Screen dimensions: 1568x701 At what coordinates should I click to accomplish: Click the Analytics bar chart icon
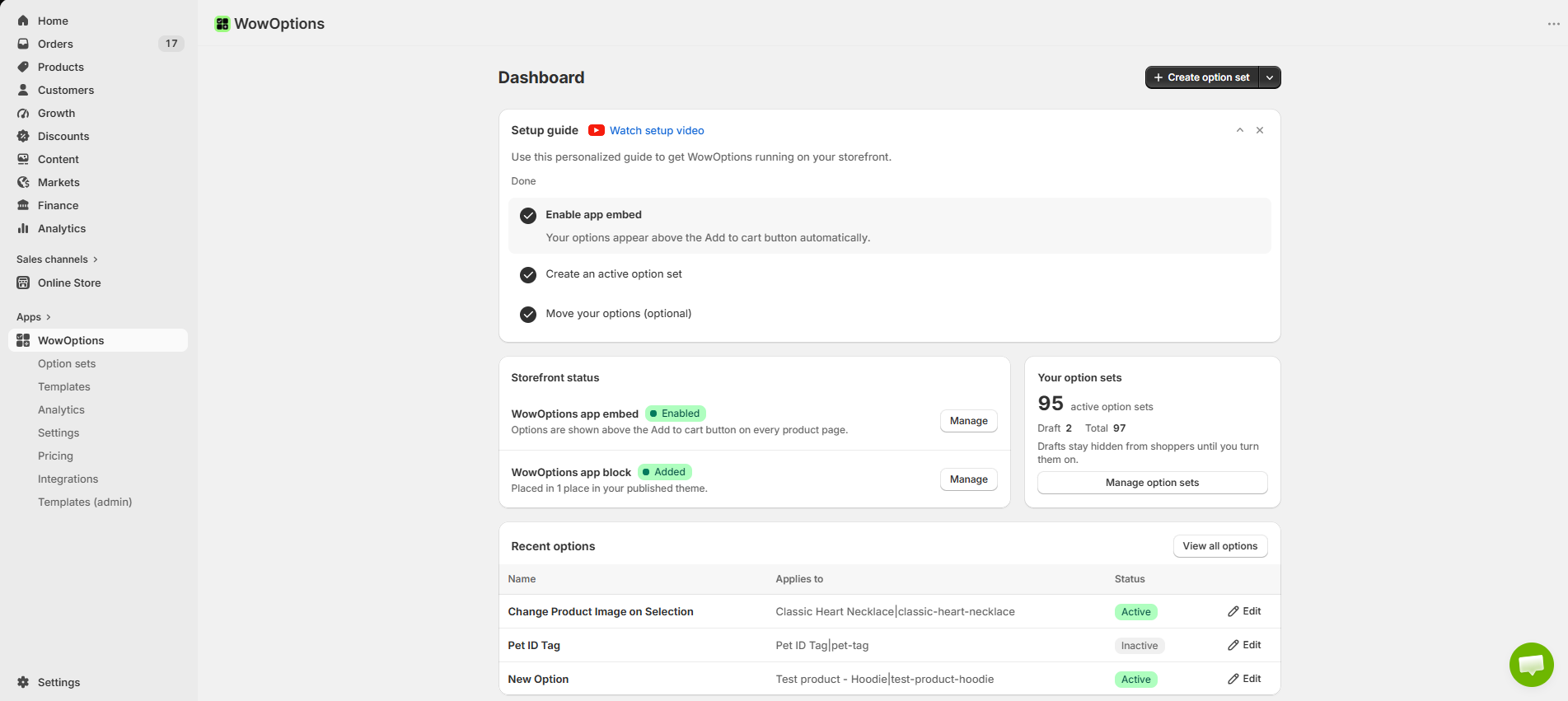point(23,228)
